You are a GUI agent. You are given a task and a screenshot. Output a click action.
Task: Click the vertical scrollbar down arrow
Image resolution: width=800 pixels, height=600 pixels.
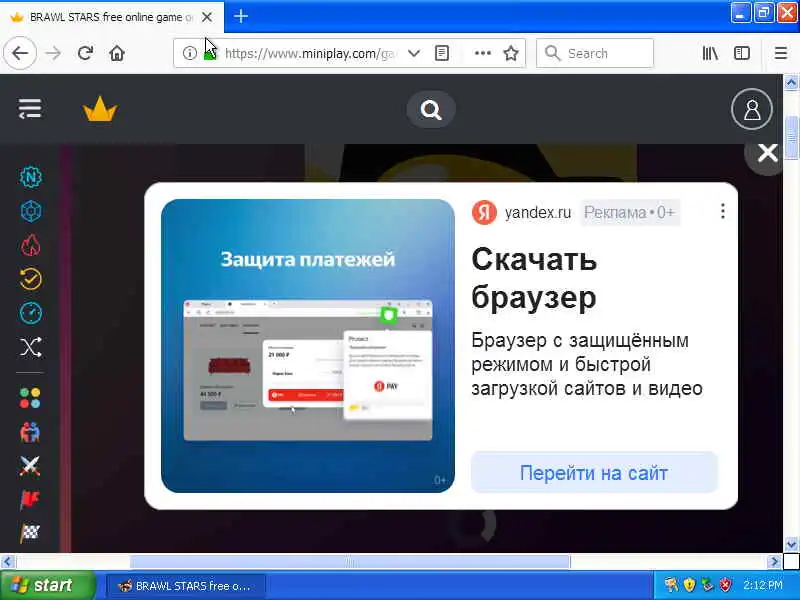click(x=791, y=544)
